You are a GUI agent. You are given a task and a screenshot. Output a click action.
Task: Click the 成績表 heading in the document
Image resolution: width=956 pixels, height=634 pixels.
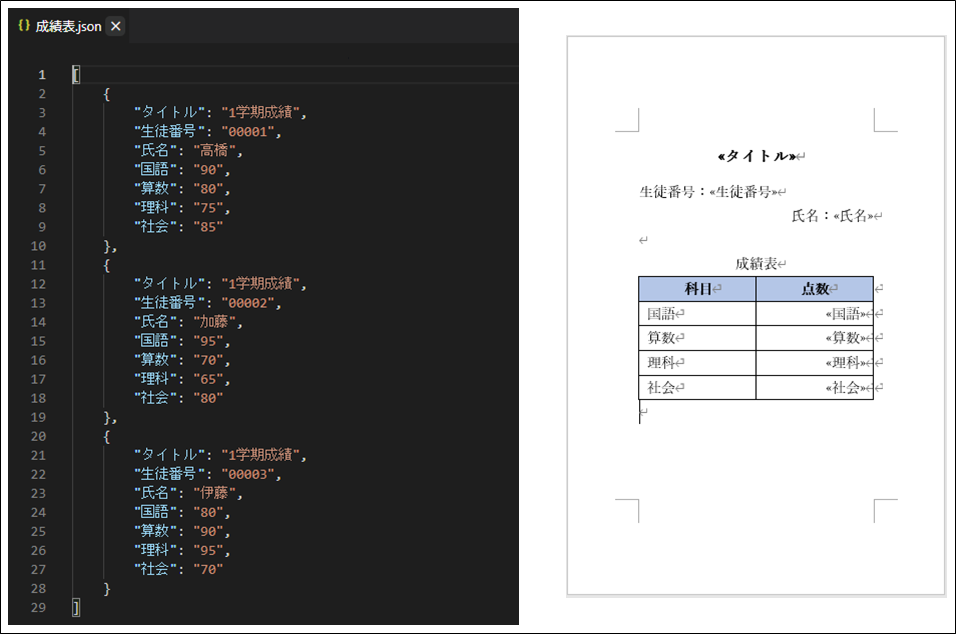pos(756,263)
